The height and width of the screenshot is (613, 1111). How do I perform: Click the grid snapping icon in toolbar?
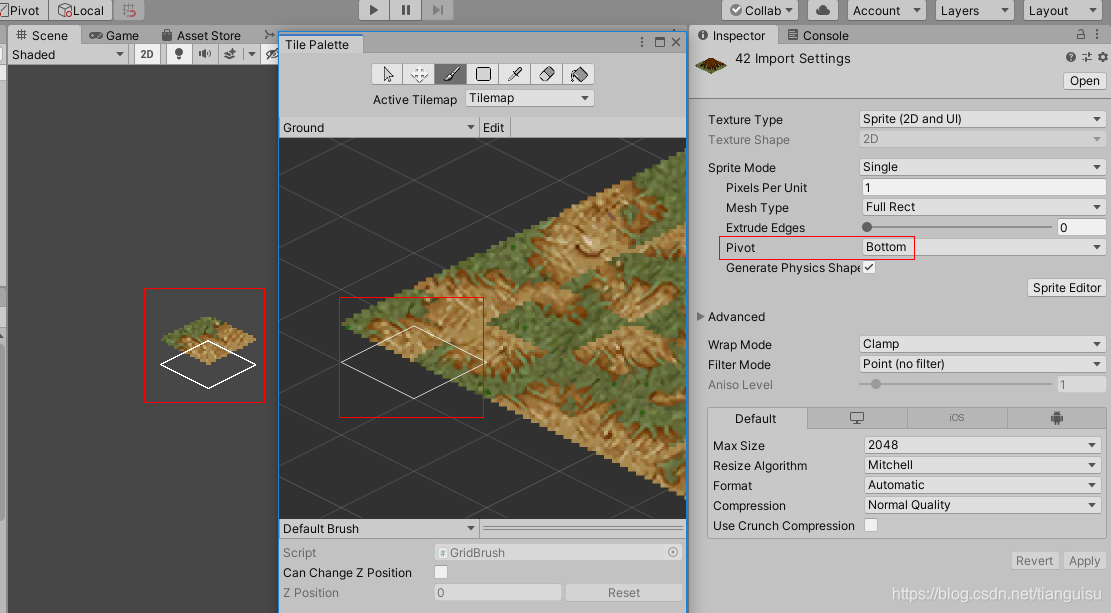pos(129,11)
